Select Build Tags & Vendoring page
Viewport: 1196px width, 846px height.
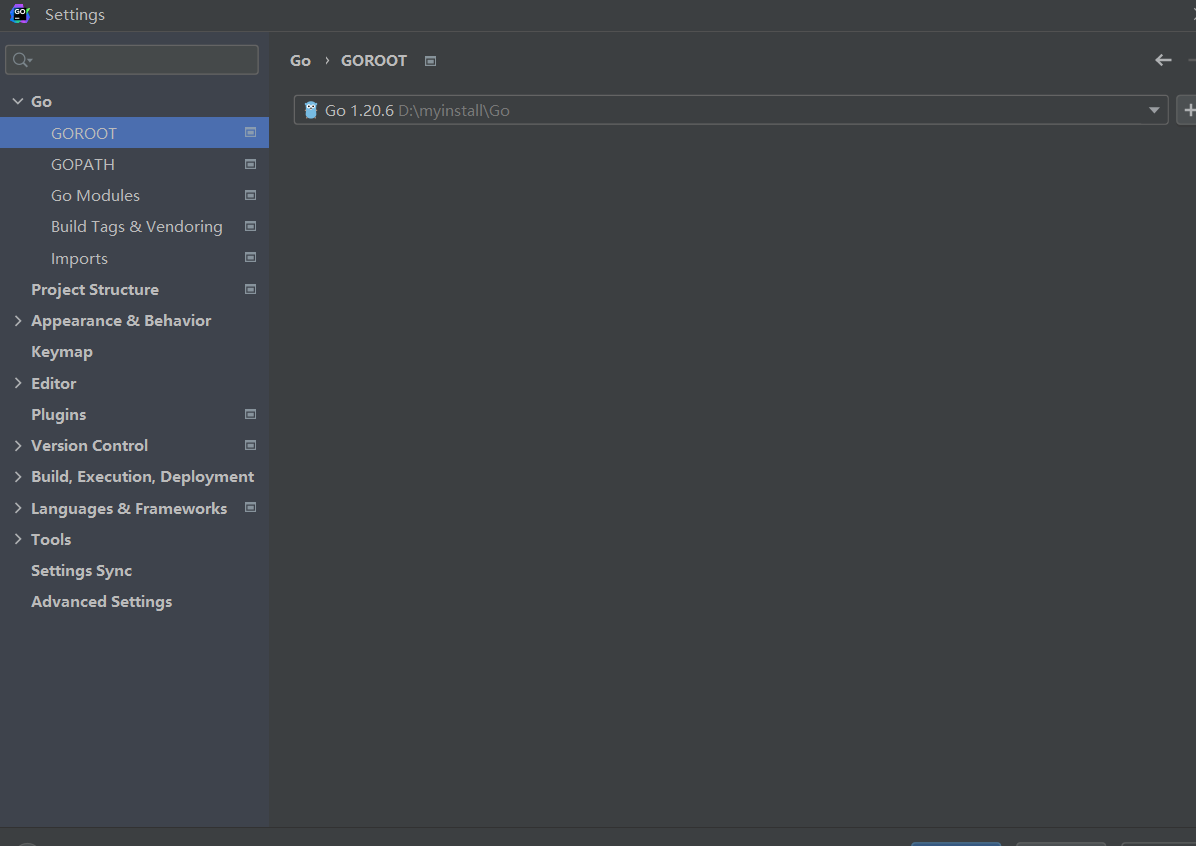[x=136, y=227]
